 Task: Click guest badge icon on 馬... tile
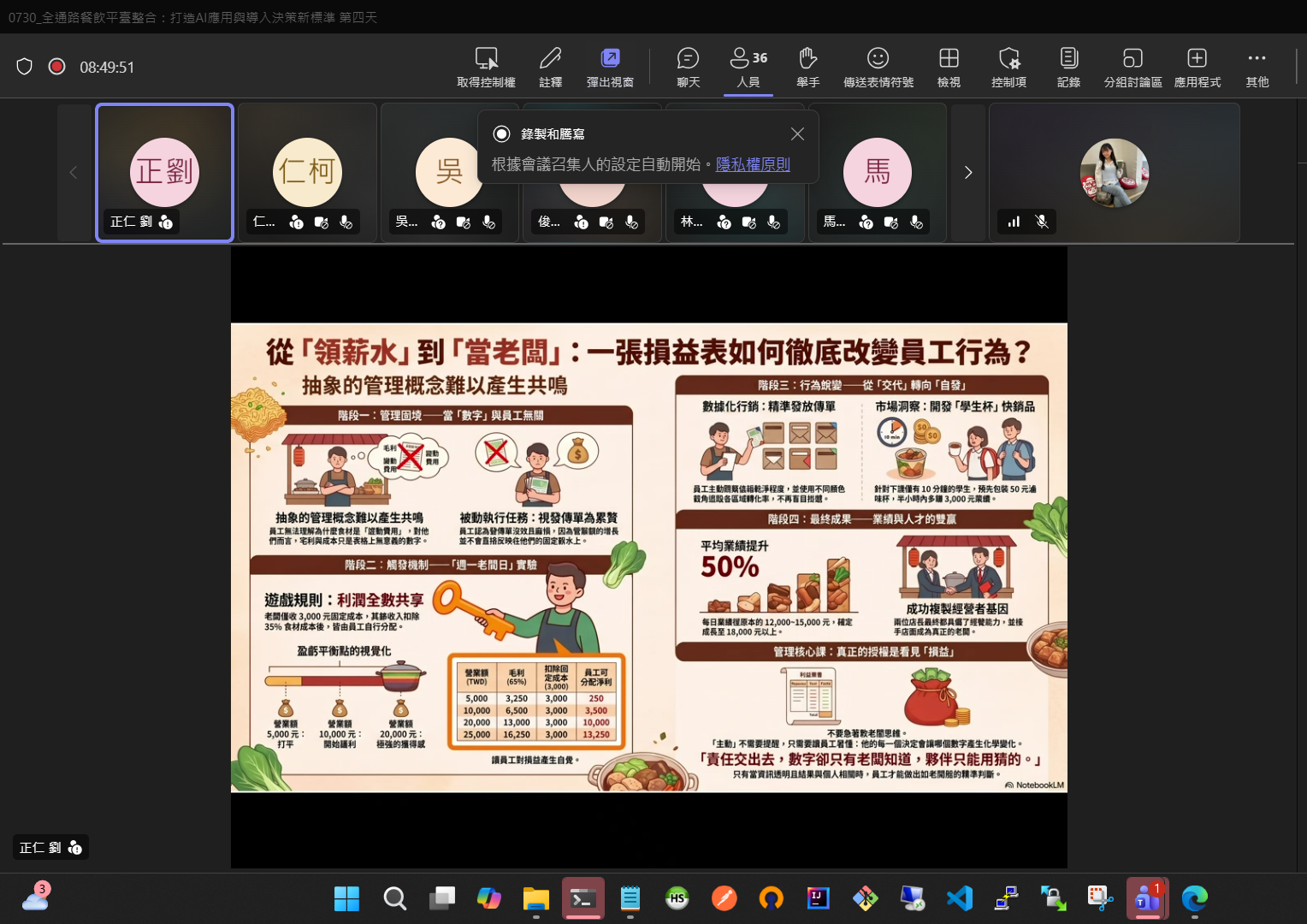tap(866, 222)
